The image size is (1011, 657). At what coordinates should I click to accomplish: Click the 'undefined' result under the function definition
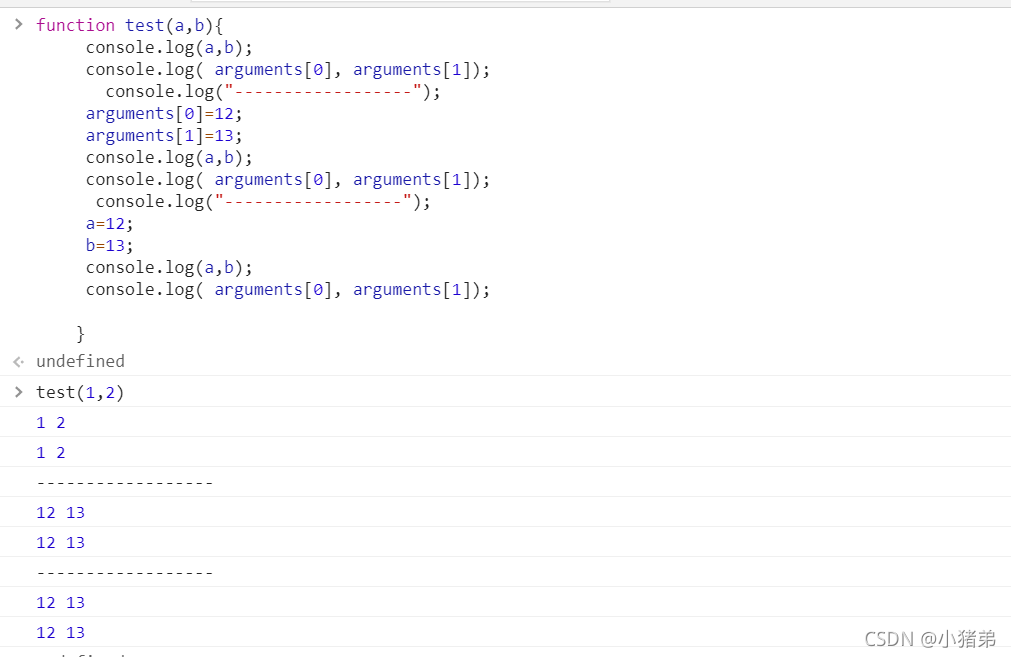81,361
